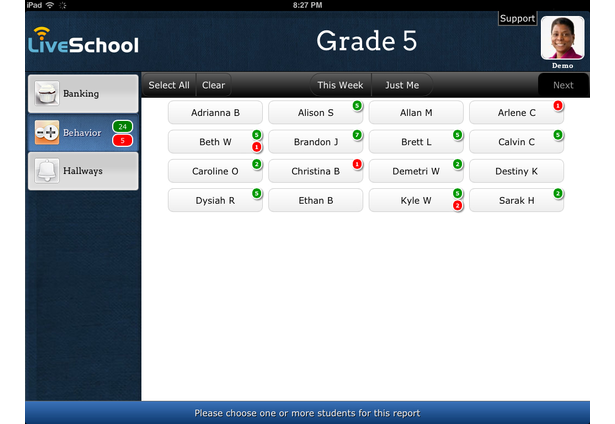Click the status bar loading spinner
Screen dimensions: 615x424
tap(63, 5)
